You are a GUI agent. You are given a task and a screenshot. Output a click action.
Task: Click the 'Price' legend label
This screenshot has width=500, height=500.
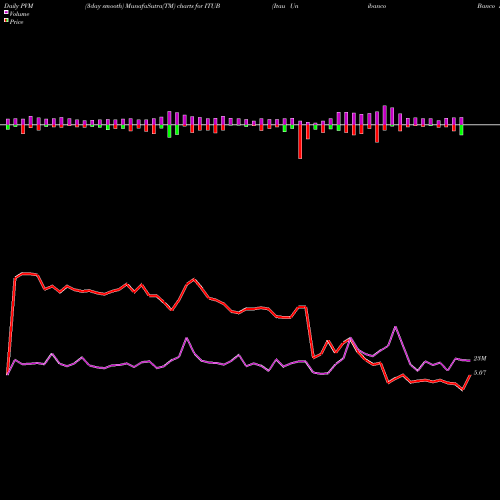(x=16, y=22)
